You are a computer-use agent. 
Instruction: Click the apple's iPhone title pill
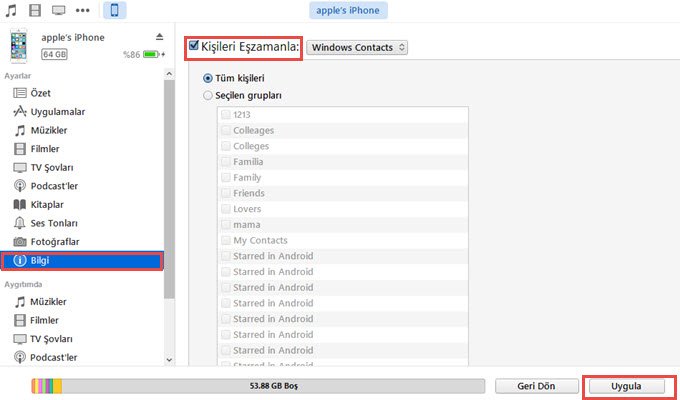348,10
